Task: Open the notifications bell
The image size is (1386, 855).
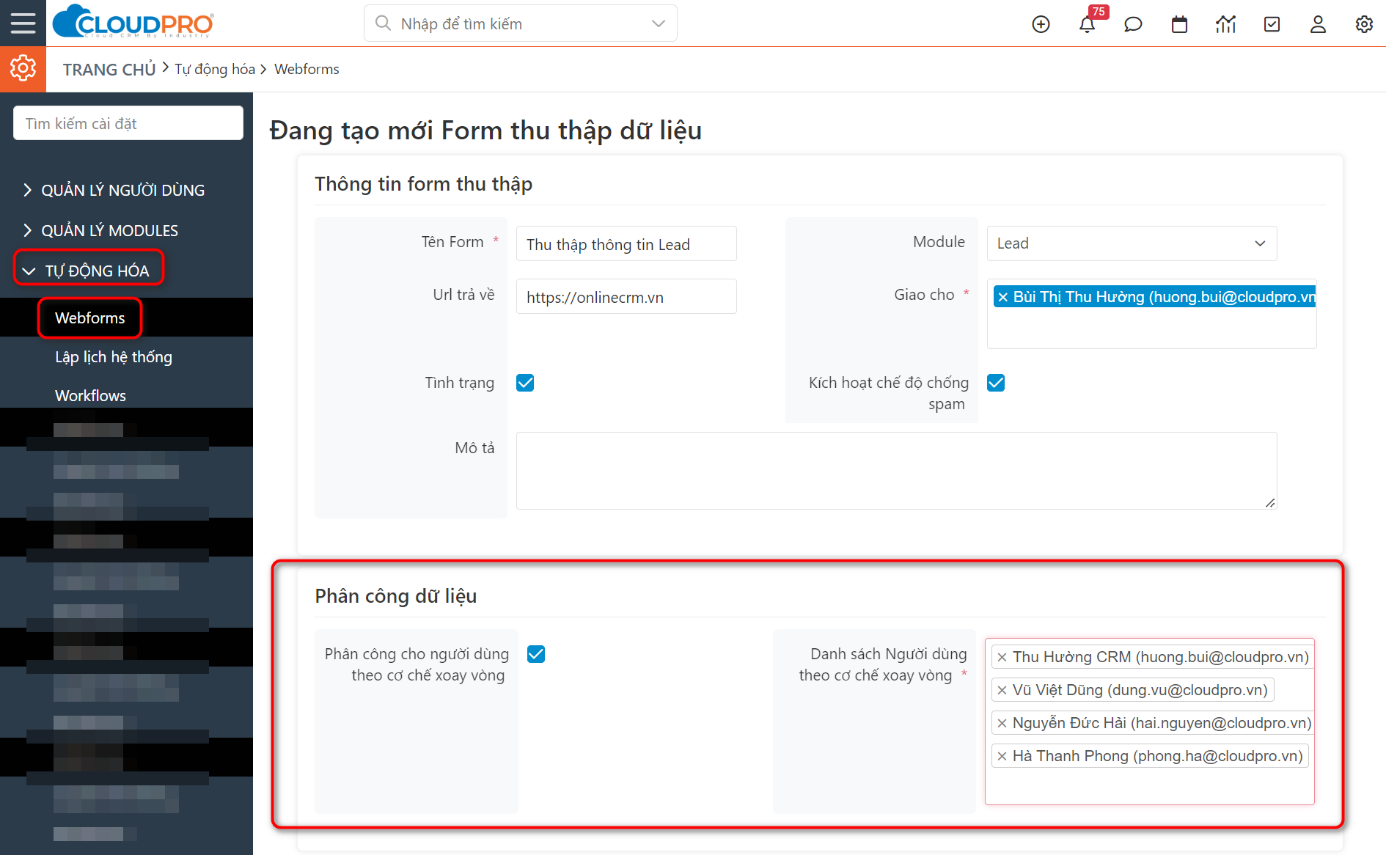Action: pyautogui.click(x=1087, y=24)
